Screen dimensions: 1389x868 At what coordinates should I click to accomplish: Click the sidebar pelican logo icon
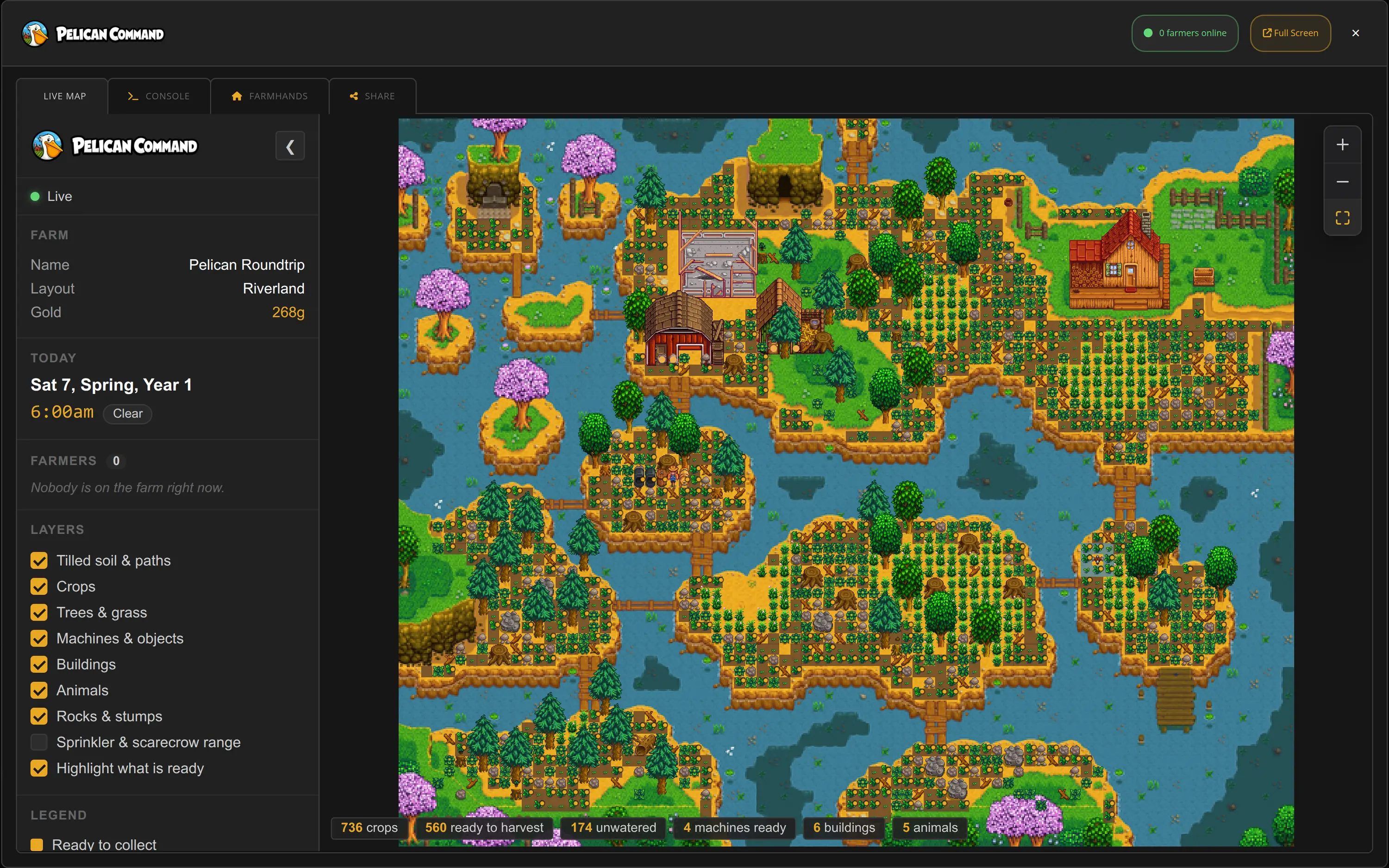pos(47,146)
